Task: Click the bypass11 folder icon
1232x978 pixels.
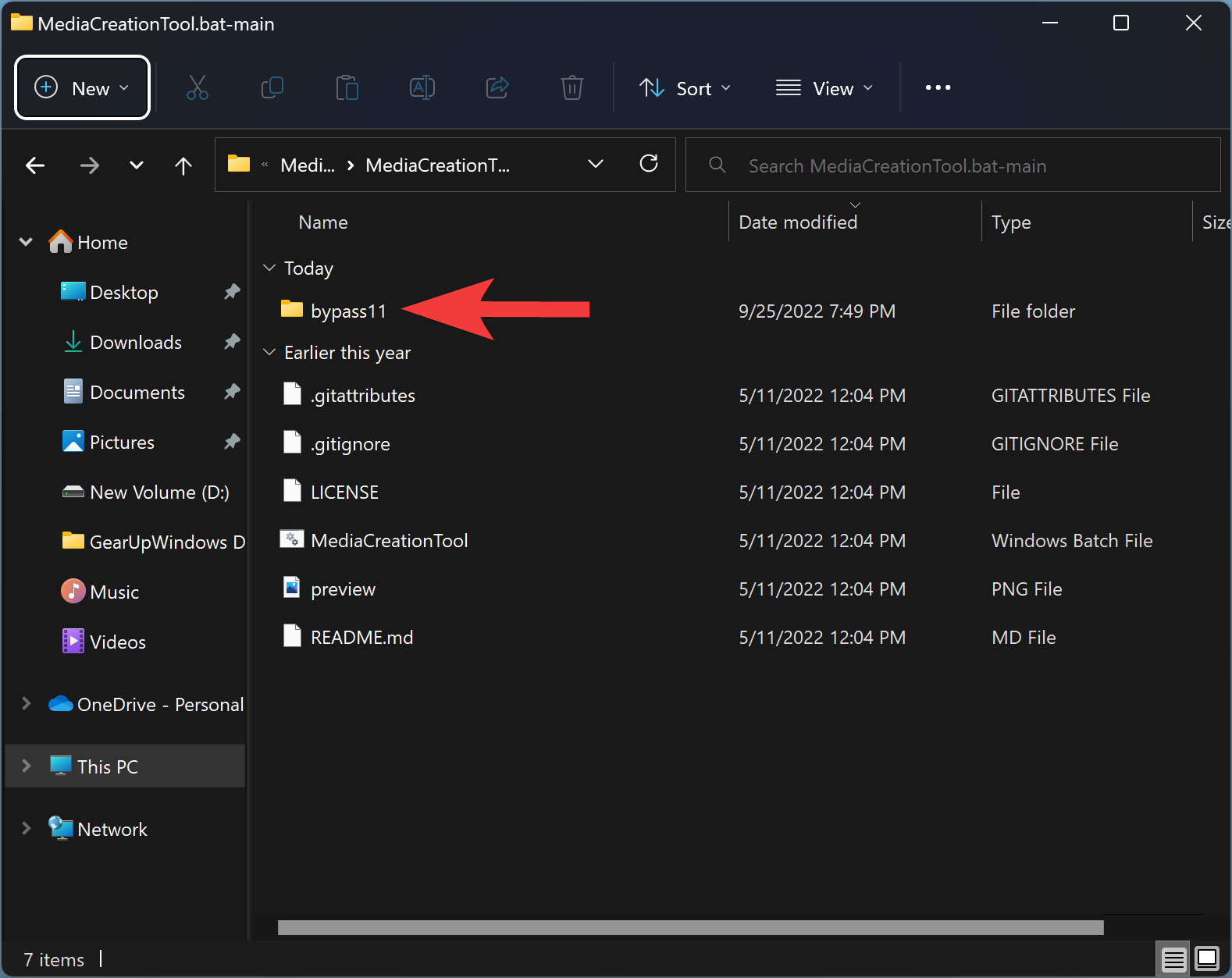Action: pyautogui.click(x=292, y=309)
